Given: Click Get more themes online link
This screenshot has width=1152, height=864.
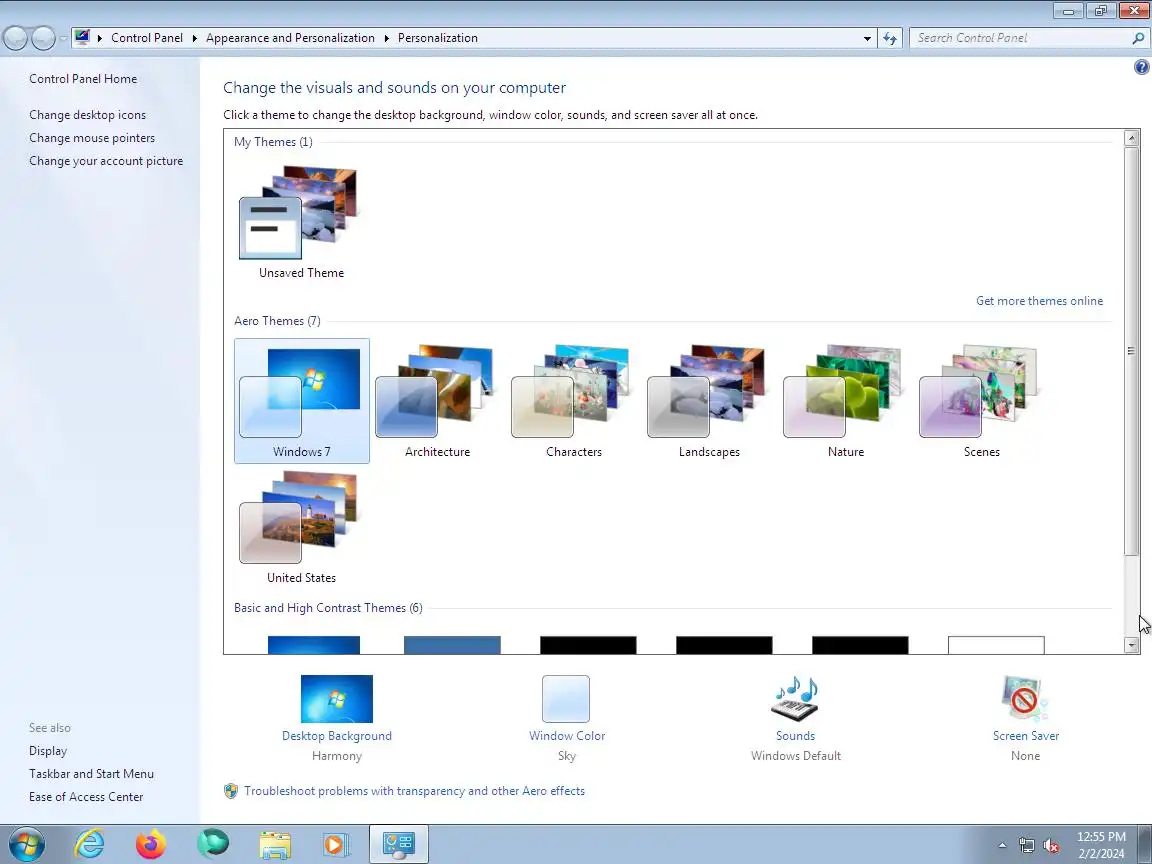Looking at the screenshot, I should [x=1039, y=300].
